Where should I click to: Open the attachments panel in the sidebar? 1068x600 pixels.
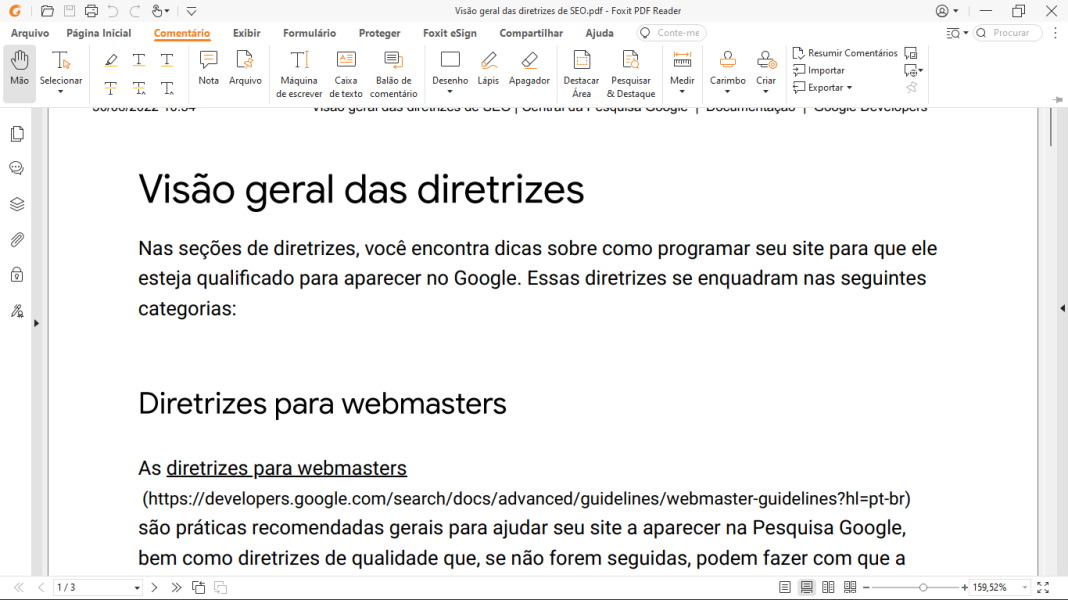click(16, 239)
